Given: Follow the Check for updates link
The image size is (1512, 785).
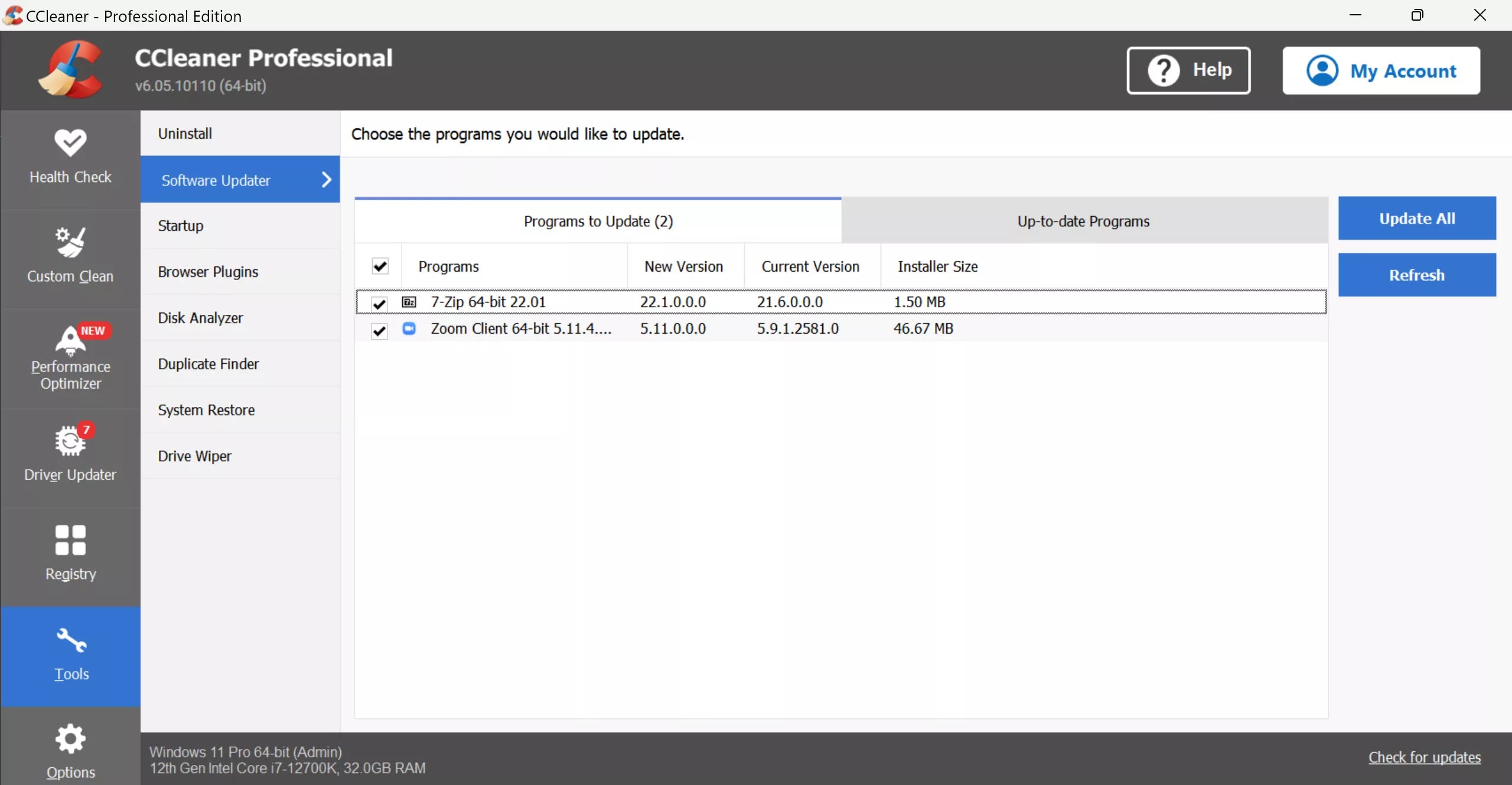Looking at the screenshot, I should pos(1424,757).
